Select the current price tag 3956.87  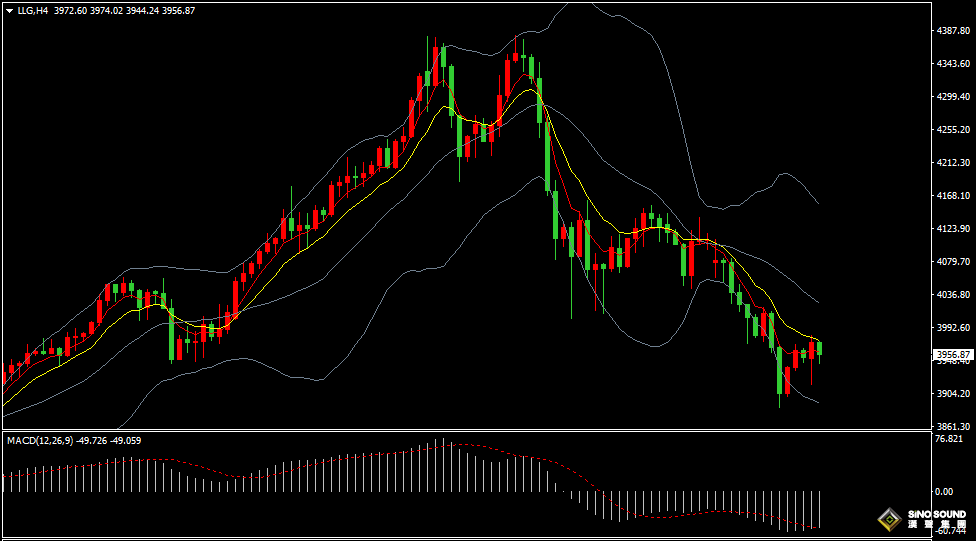point(953,354)
